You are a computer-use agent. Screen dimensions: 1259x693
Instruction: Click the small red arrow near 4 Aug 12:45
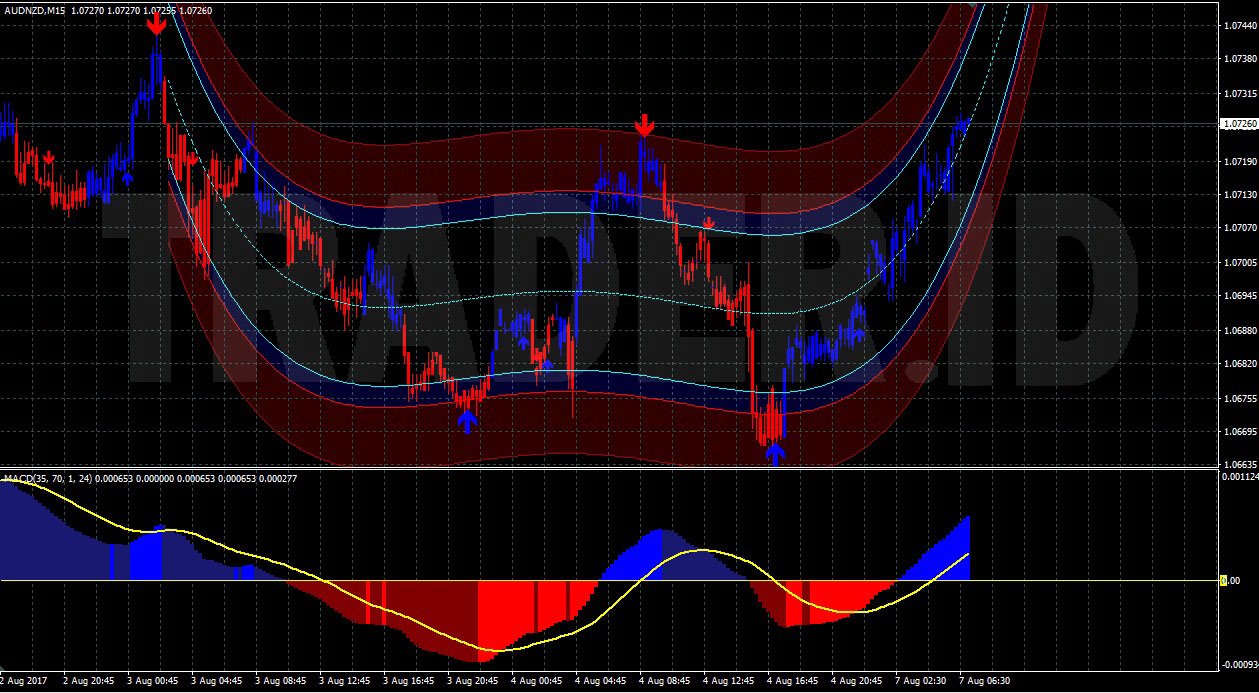(x=708, y=222)
